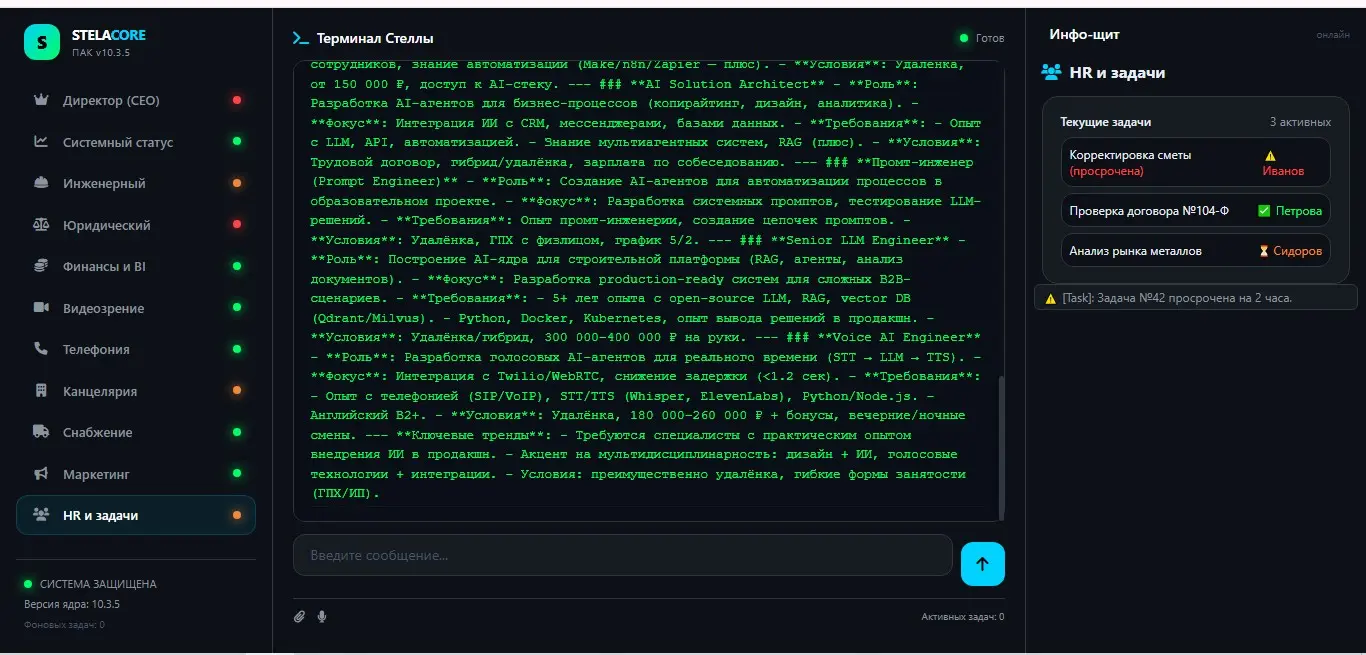Click the truck icon for Снабжение

41,432
